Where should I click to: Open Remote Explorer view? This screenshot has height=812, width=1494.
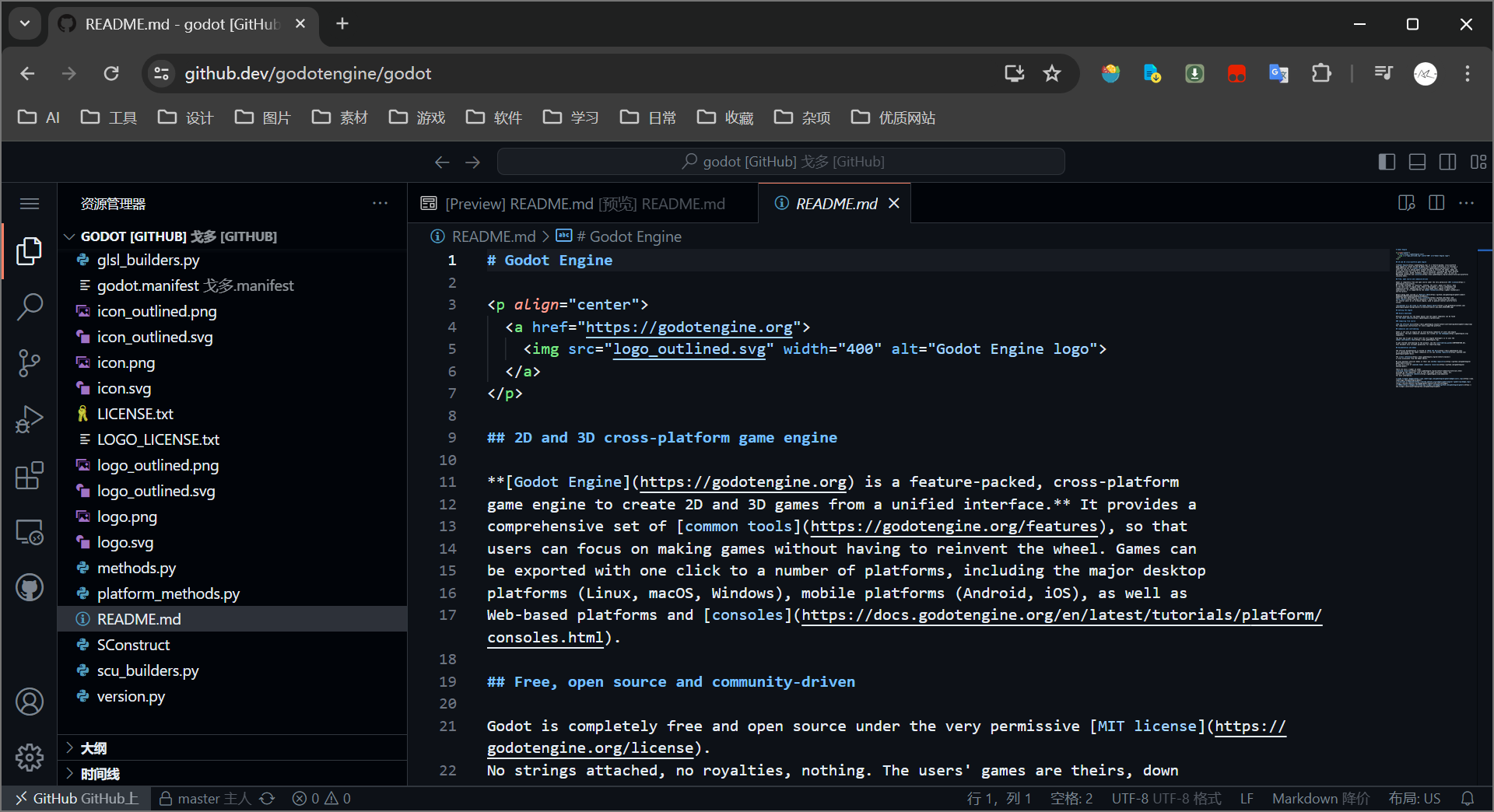[30, 532]
